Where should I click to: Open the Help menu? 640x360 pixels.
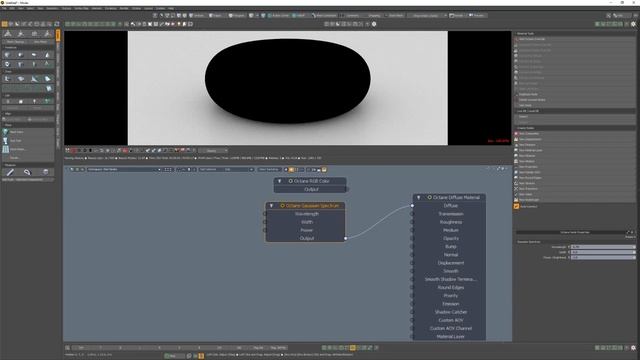pyautogui.click(x=171, y=8)
